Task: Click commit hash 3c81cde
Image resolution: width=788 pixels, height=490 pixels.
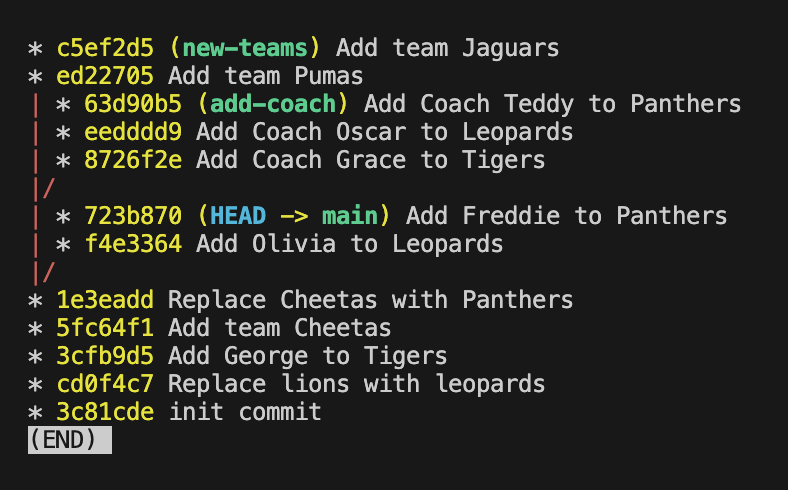Action: point(105,412)
